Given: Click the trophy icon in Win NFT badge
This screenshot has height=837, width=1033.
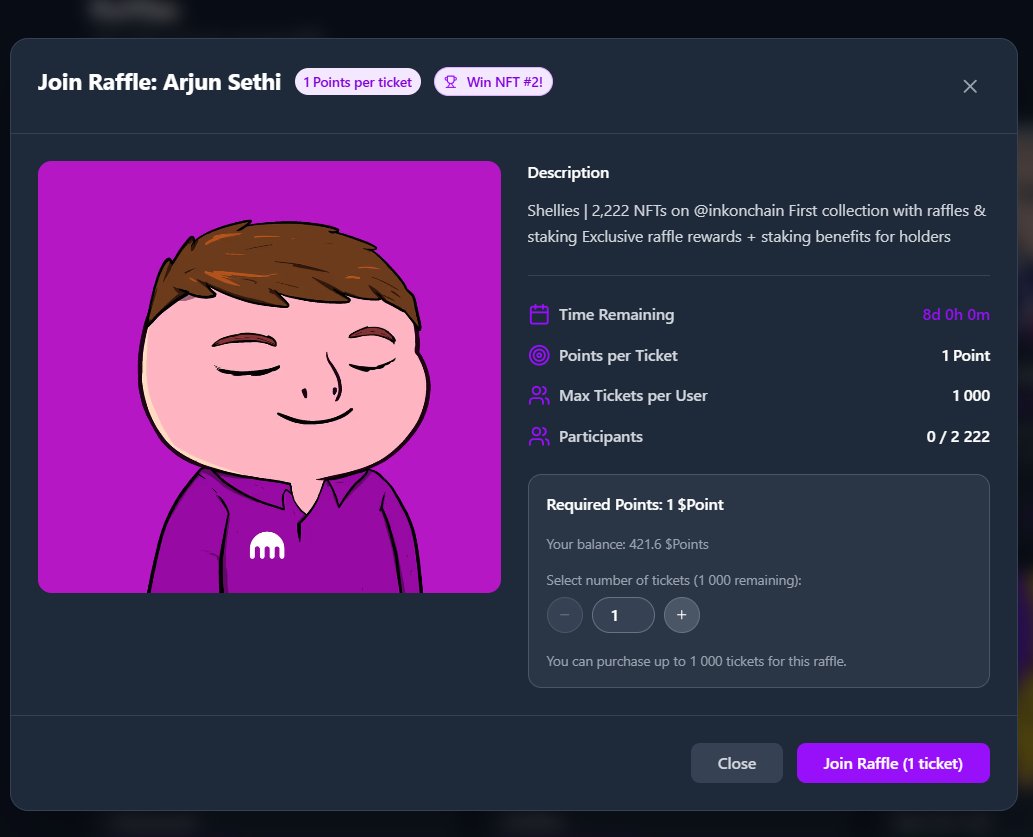Looking at the screenshot, I should tap(451, 82).
